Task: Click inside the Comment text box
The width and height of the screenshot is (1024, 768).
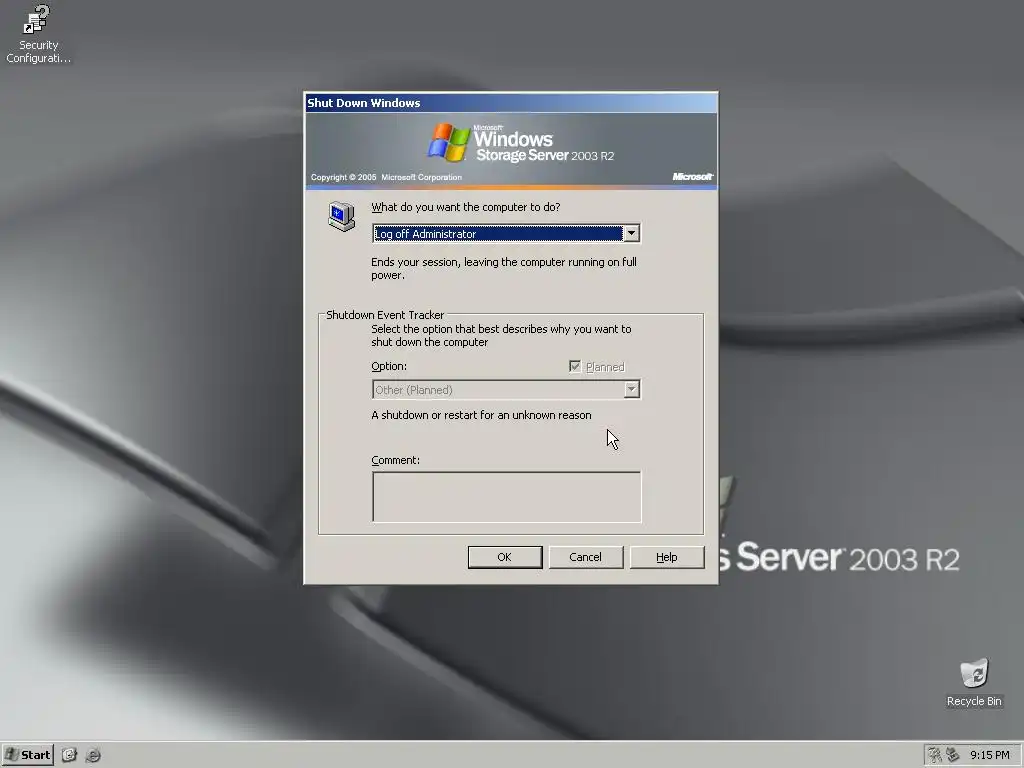Action: pyautogui.click(x=506, y=497)
